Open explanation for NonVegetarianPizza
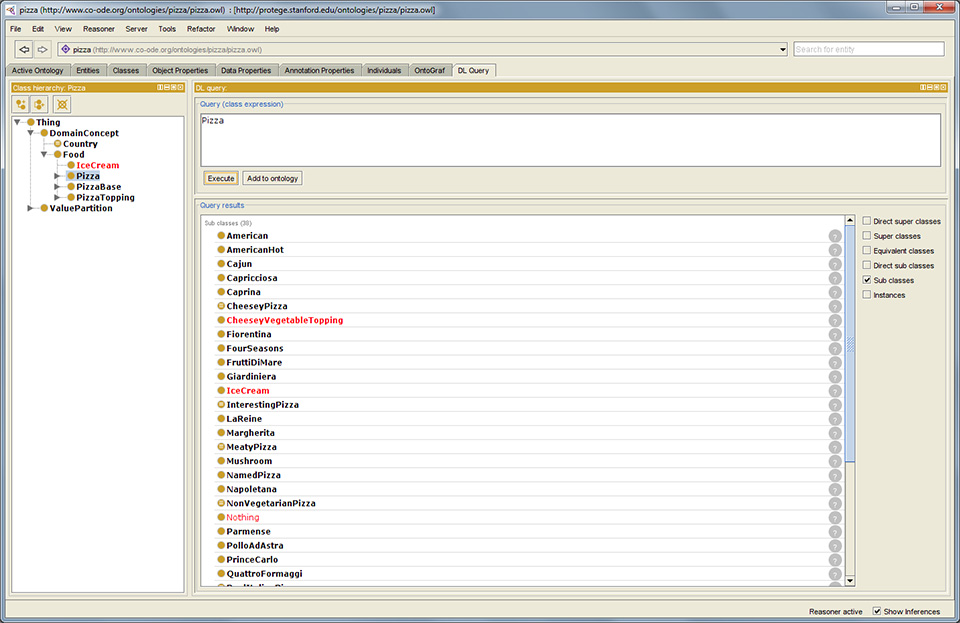Image resolution: width=960 pixels, height=623 pixels. (x=835, y=504)
